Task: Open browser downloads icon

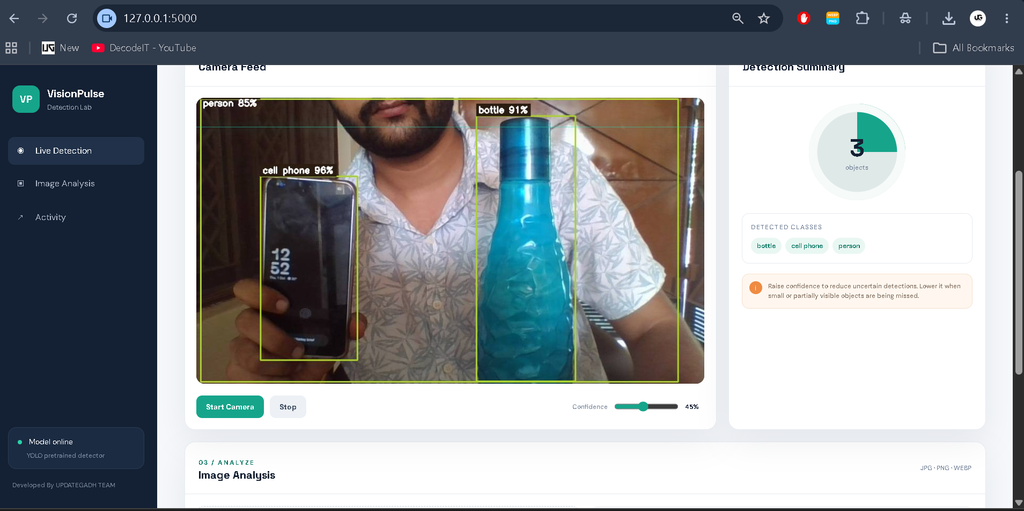Action: (x=948, y=18)
